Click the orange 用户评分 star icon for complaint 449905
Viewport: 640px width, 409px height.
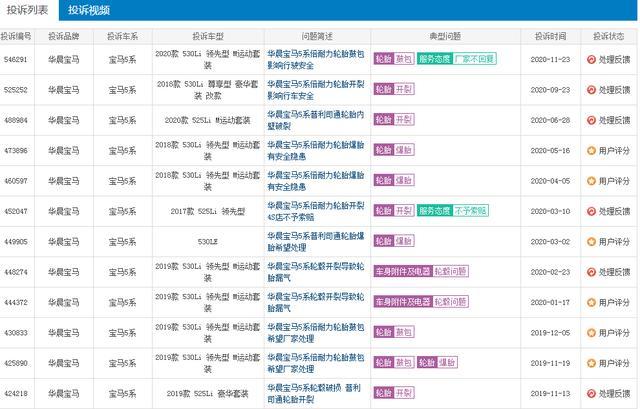(x=591, y=242)
